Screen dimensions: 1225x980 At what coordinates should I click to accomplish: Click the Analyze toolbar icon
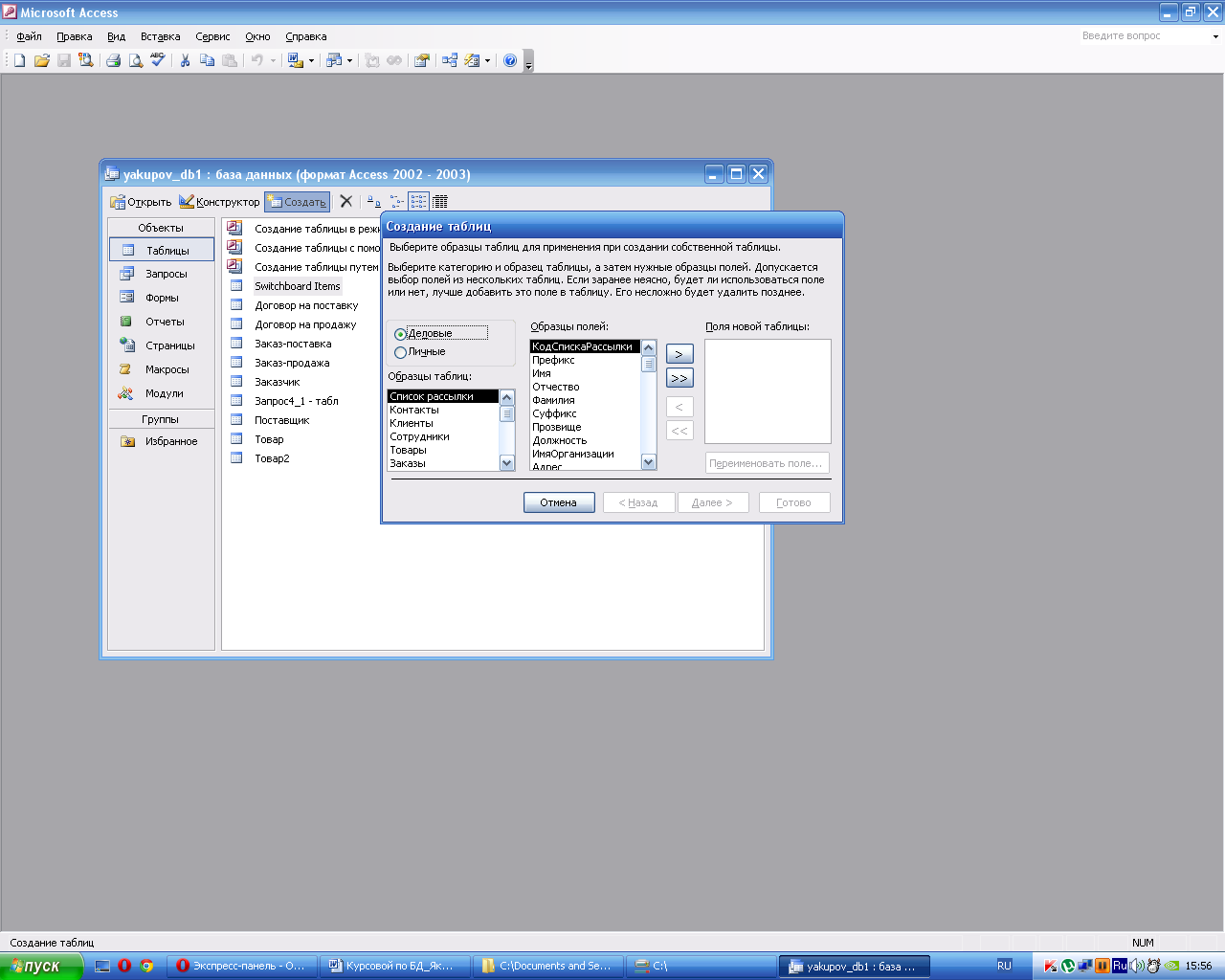point(333,60)
